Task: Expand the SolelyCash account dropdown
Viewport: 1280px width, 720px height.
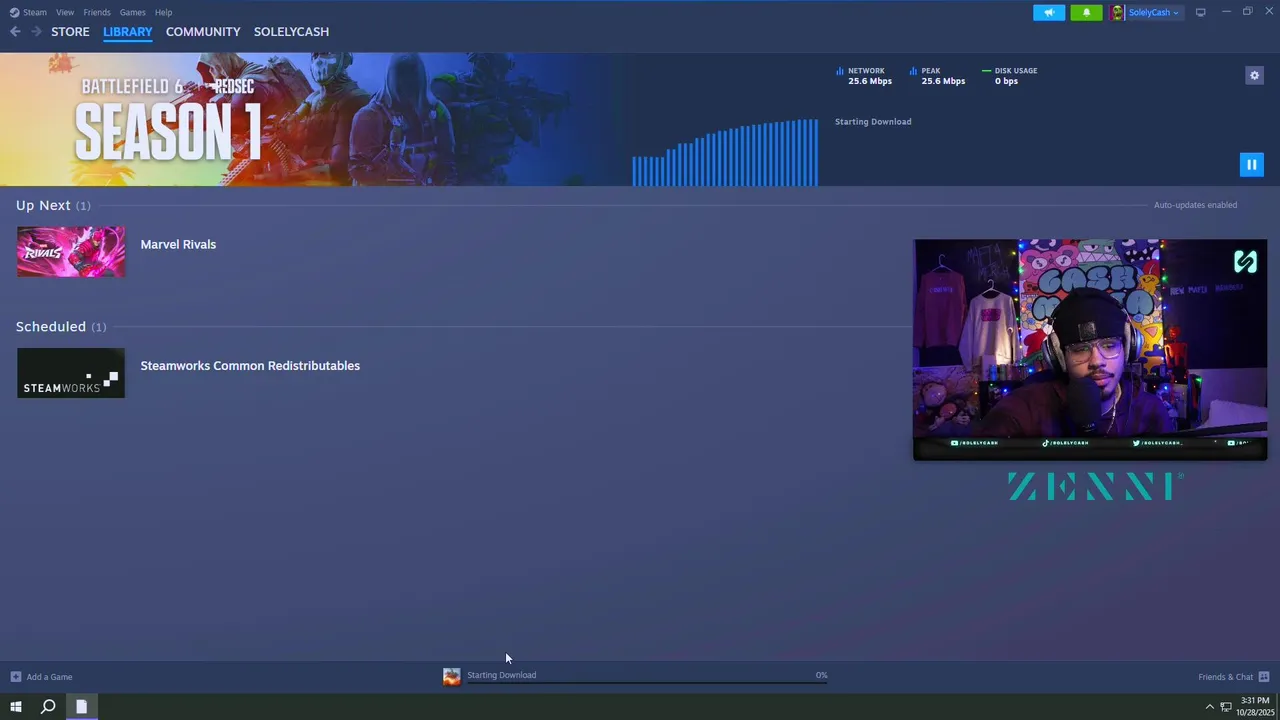Action: click(1153, 12)
